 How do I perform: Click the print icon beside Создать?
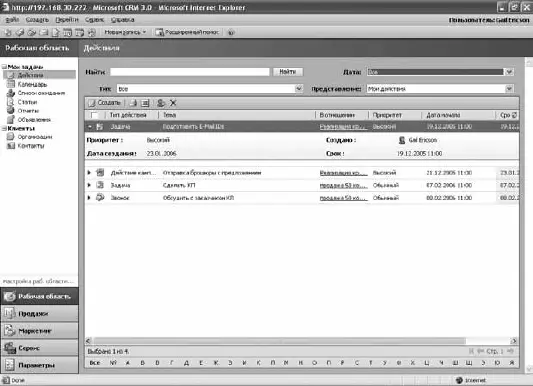tap(133, 103)
